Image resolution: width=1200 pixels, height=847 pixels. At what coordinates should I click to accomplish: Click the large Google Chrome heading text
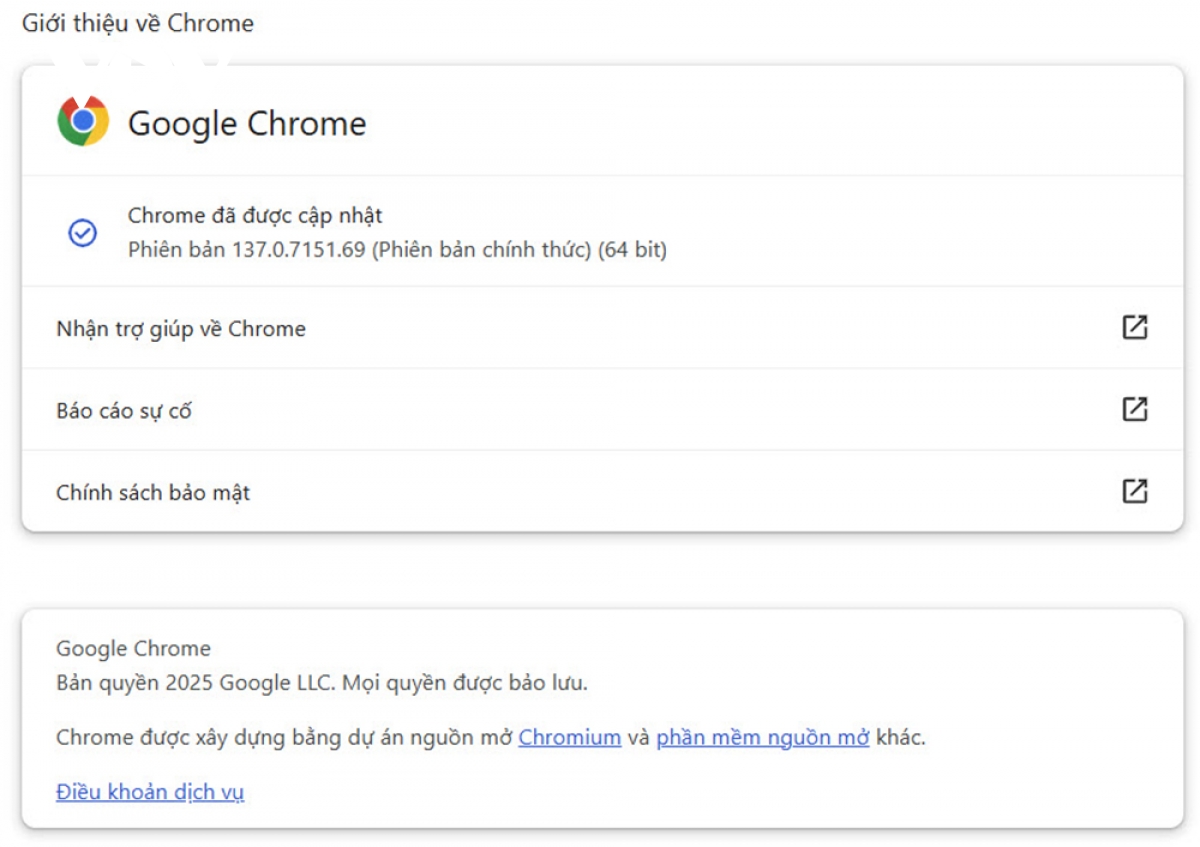pos(247,124)
